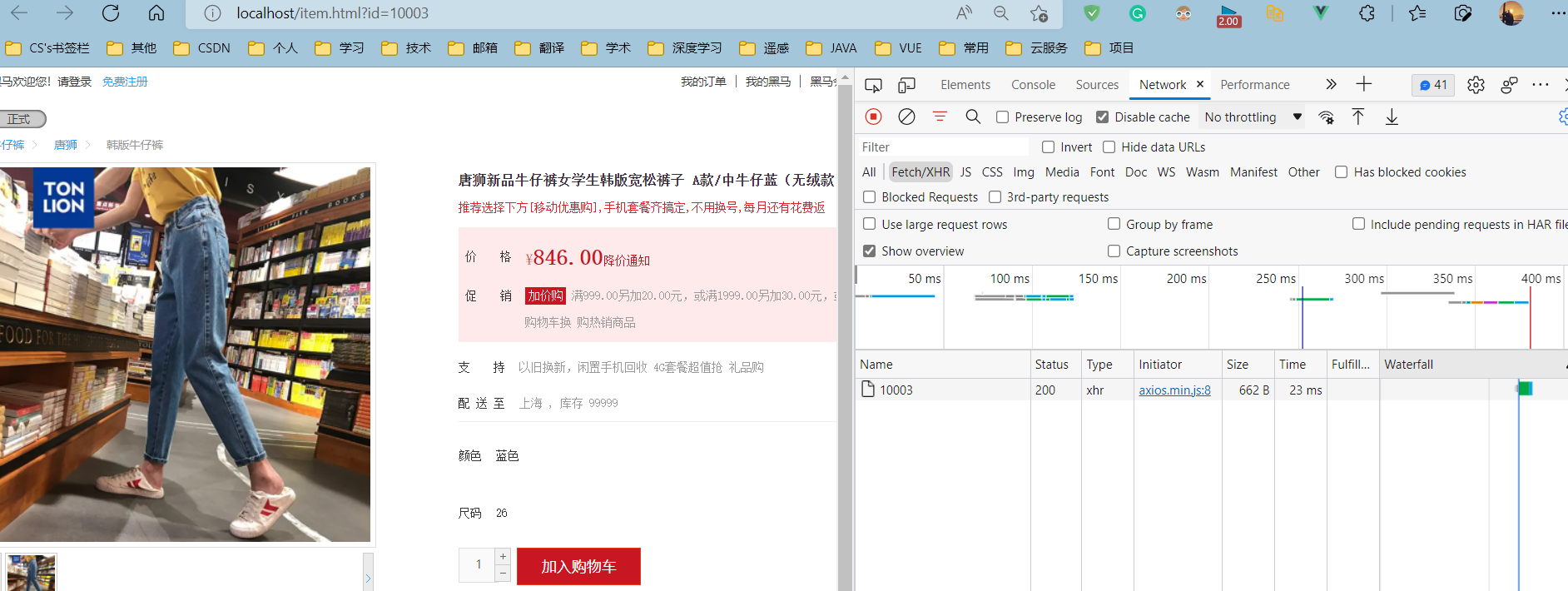Click the 加入购物车 button
The height and width of the screenshot is (591, 1568).
click(x=578, y=566)
